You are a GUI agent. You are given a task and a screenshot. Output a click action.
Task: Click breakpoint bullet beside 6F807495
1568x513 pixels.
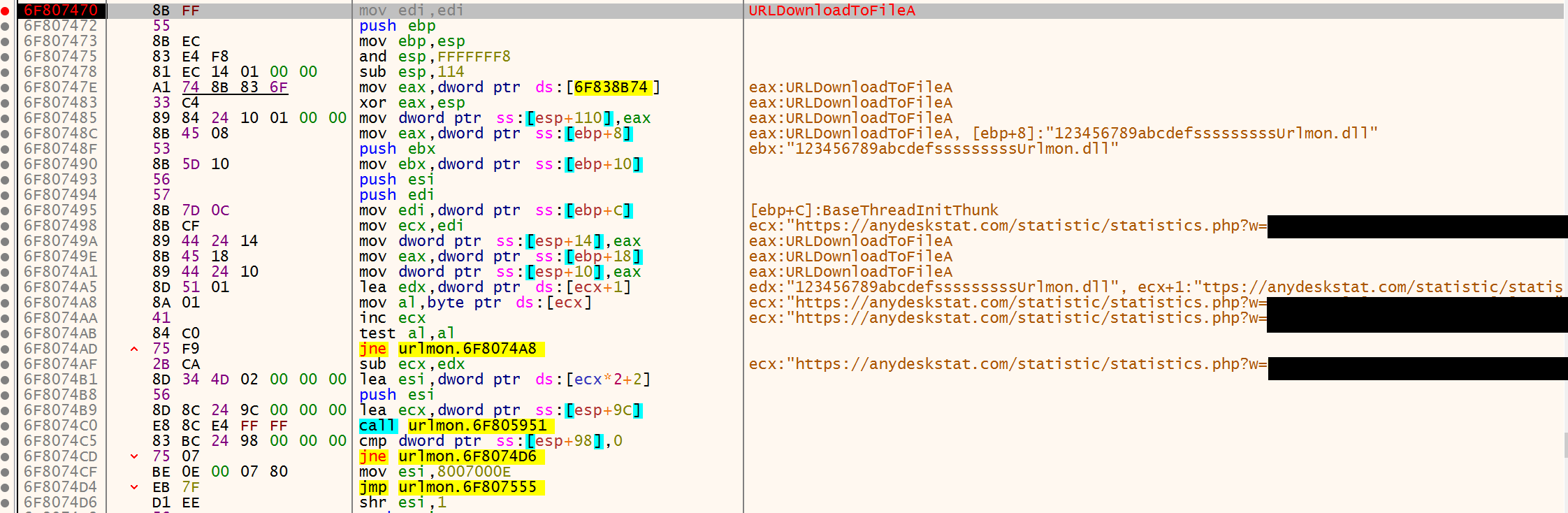pyautogui.click(x=6, y=210)
